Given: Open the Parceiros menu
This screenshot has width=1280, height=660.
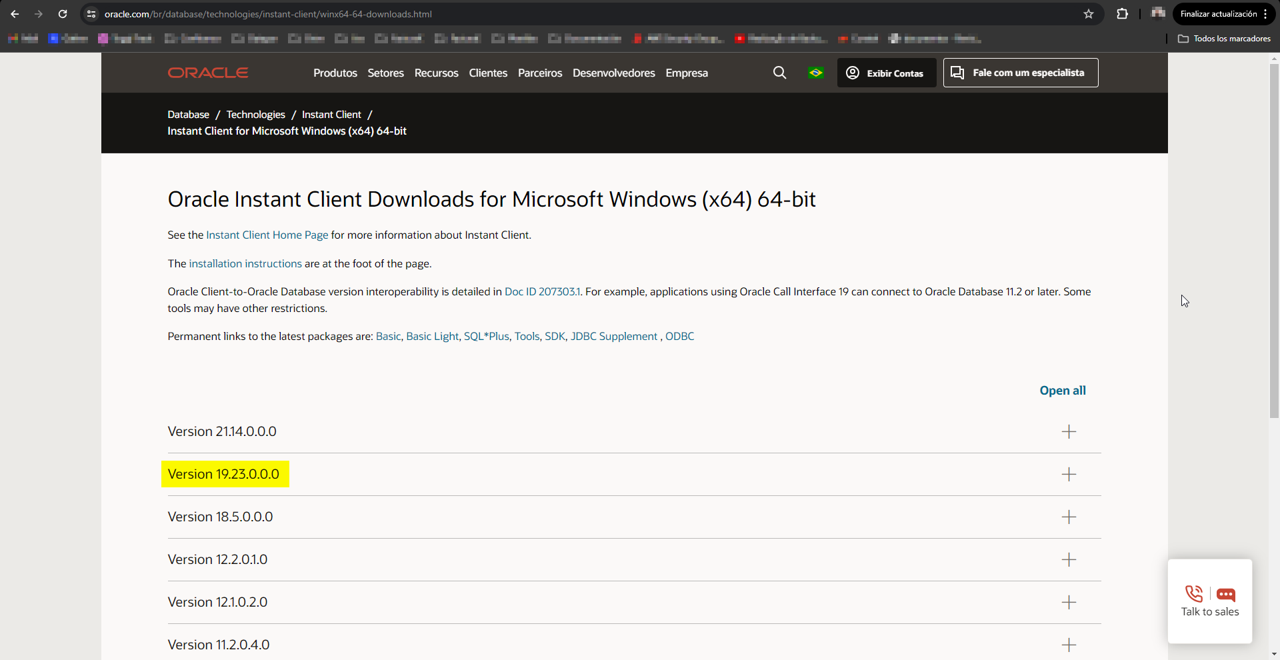Looking at the screenshot, I should click(x=540, y=73).
